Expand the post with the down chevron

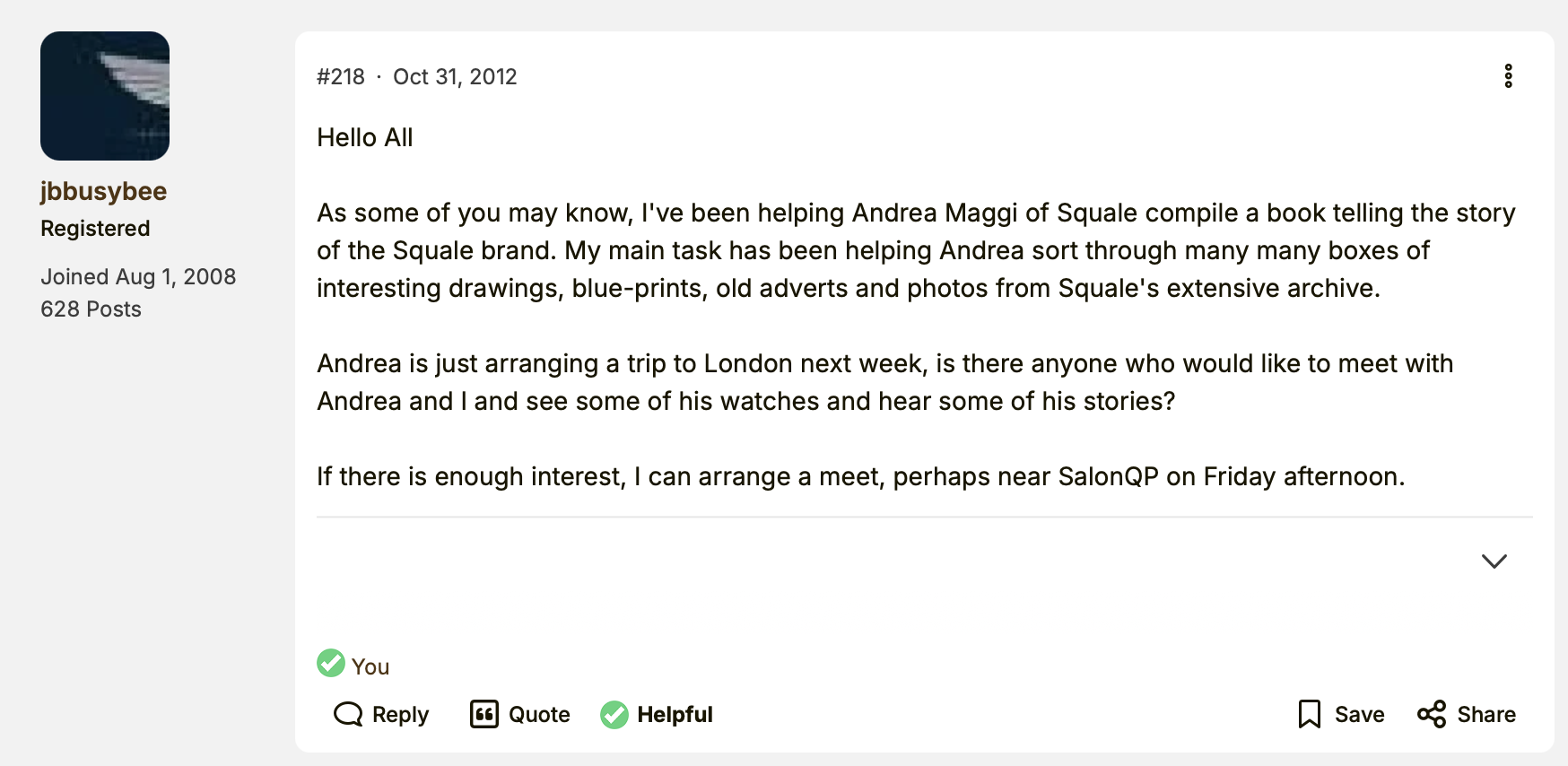click(1494, 561)
